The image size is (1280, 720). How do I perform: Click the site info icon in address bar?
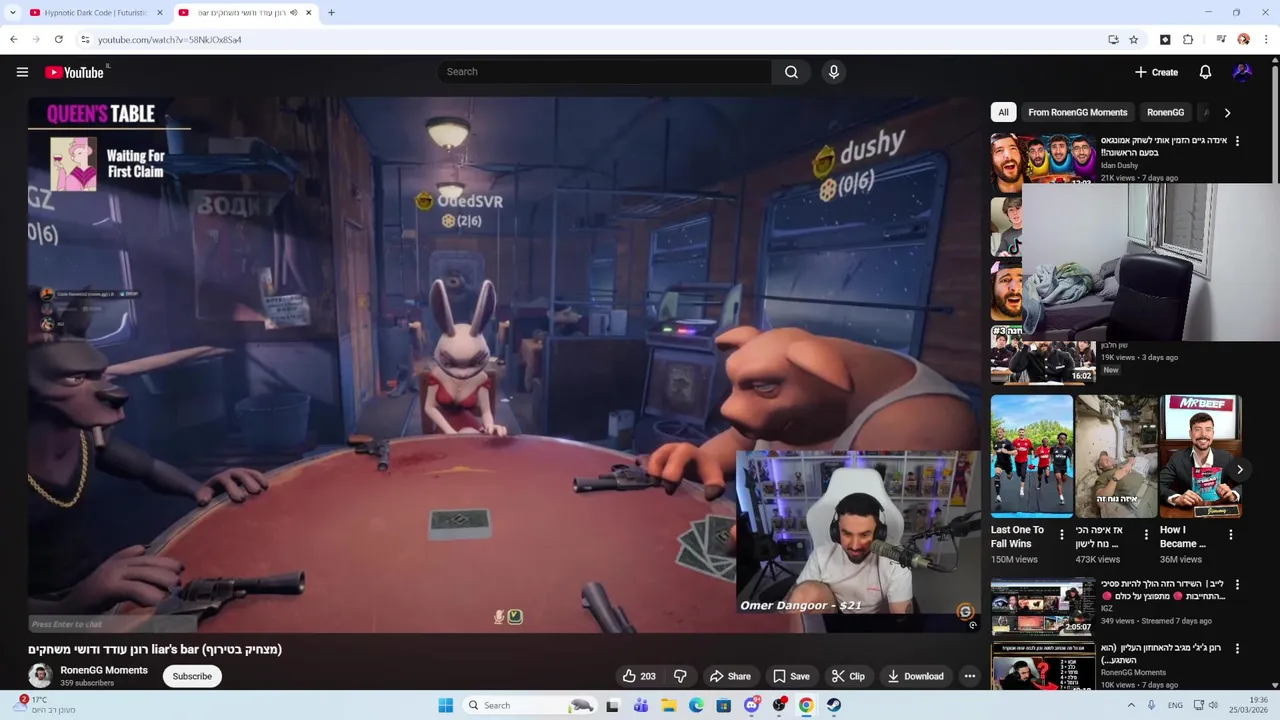coord(85,40)
